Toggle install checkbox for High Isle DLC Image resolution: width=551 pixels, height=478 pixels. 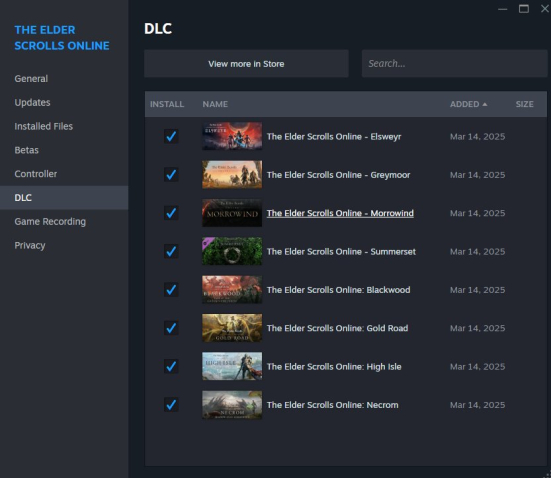171,366
